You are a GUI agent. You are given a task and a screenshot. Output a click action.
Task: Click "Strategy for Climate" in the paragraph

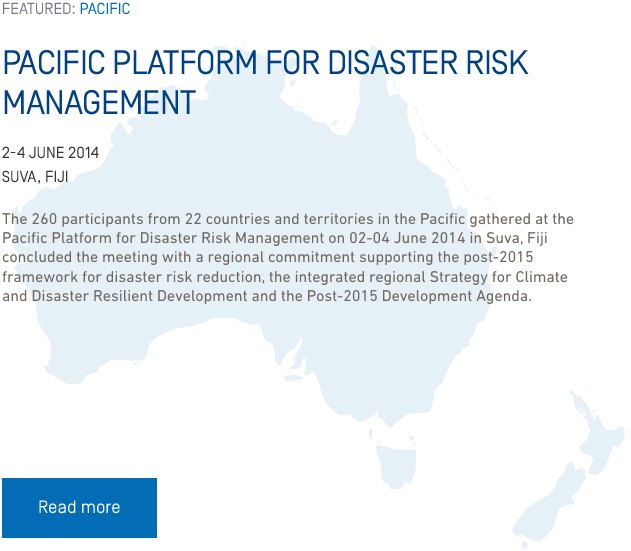pyautogui.click(x=498, y=277)
